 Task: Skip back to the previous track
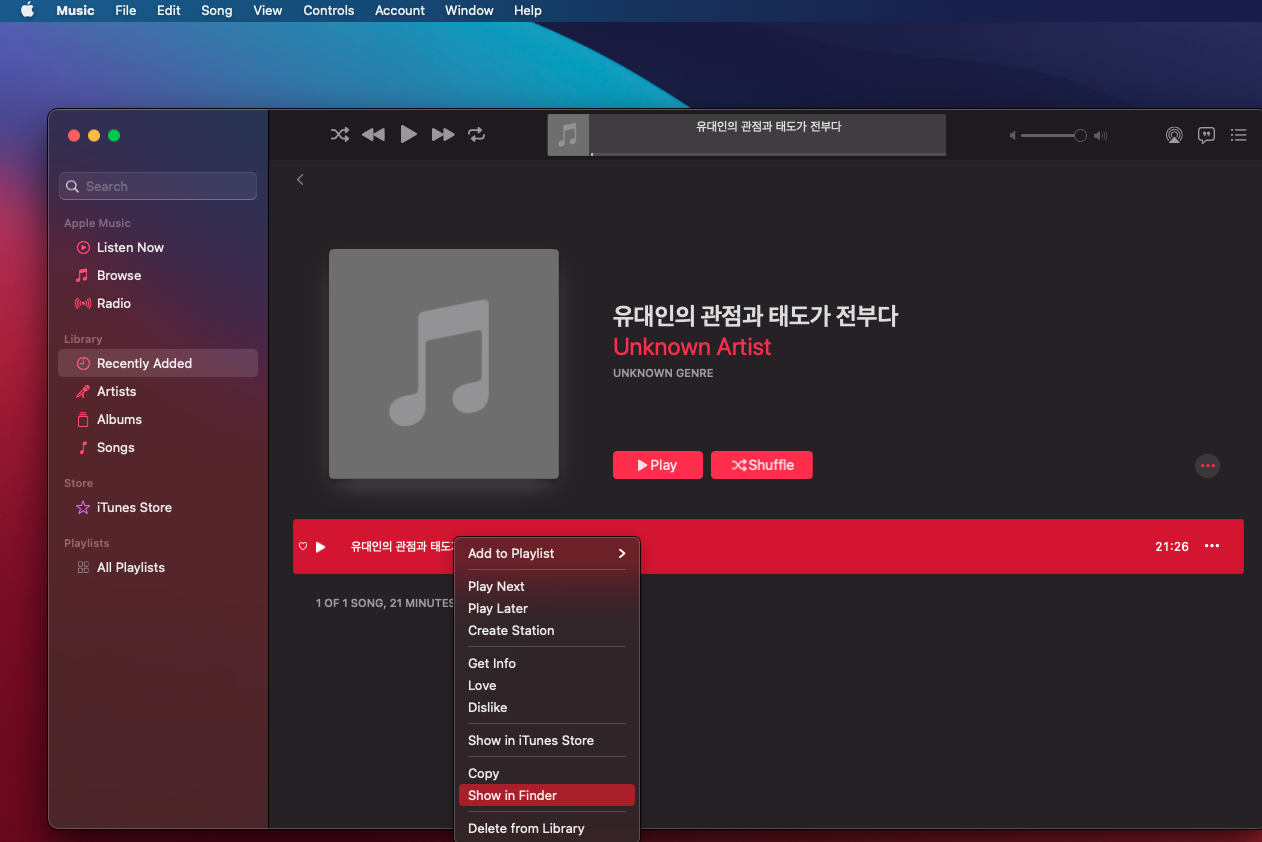(373, 134)
